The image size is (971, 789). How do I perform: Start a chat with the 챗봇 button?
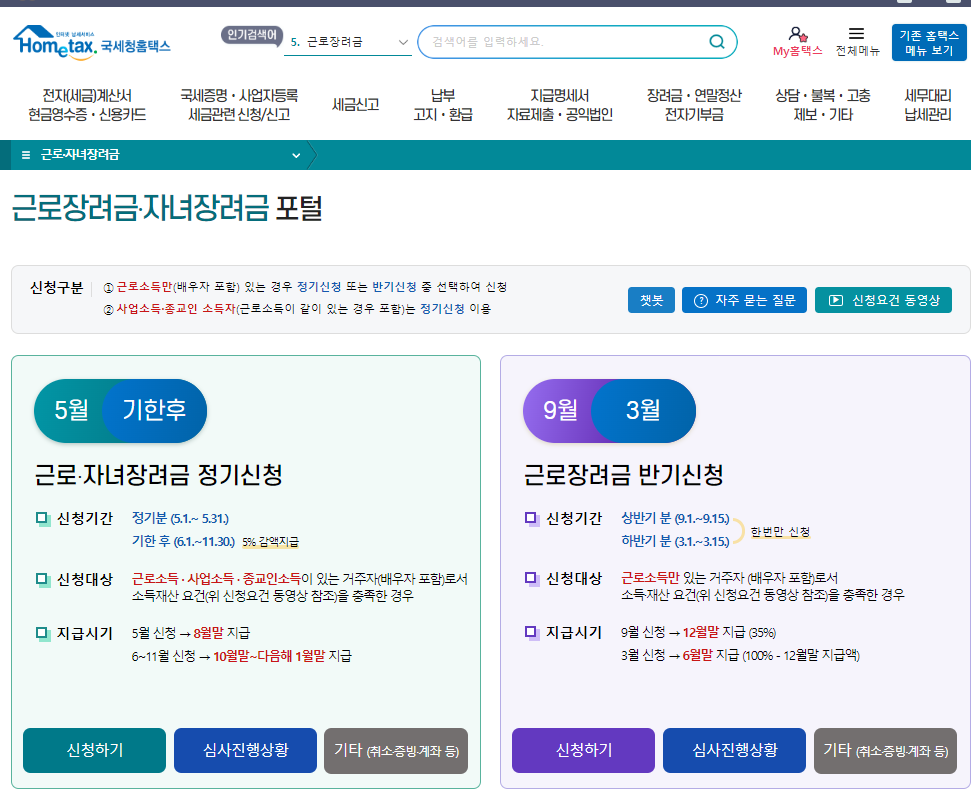point(650,299)
